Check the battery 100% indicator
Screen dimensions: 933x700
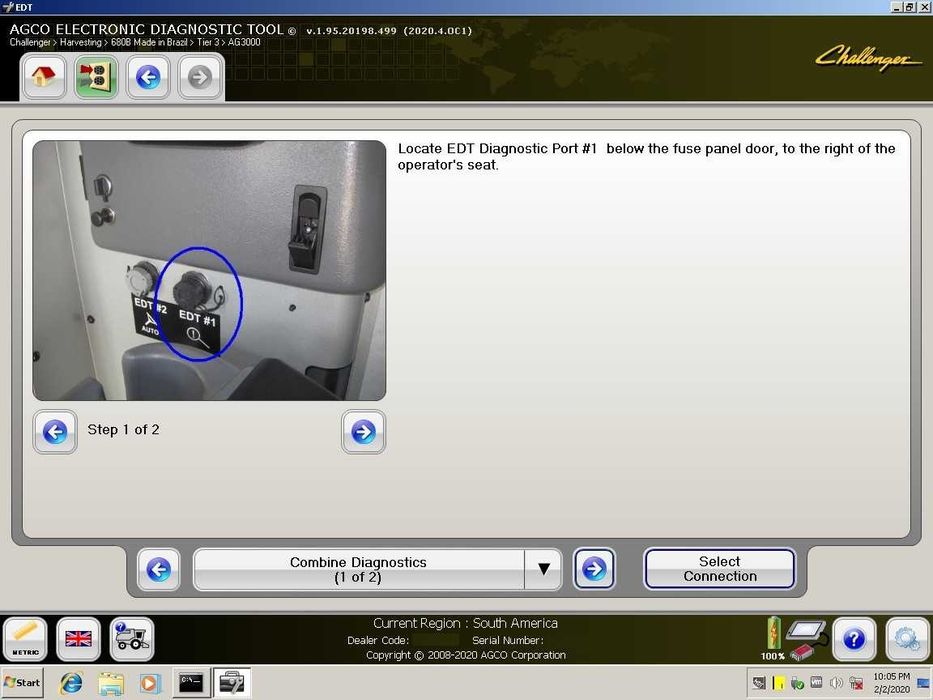pyautogui.click(x=772, y=639)
